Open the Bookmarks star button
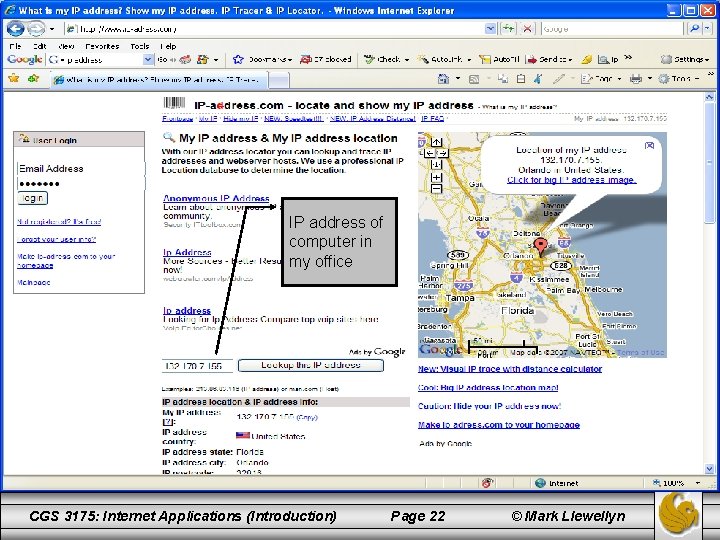The width and height of the screenshot is (720, 540). [x=262, y=59]
